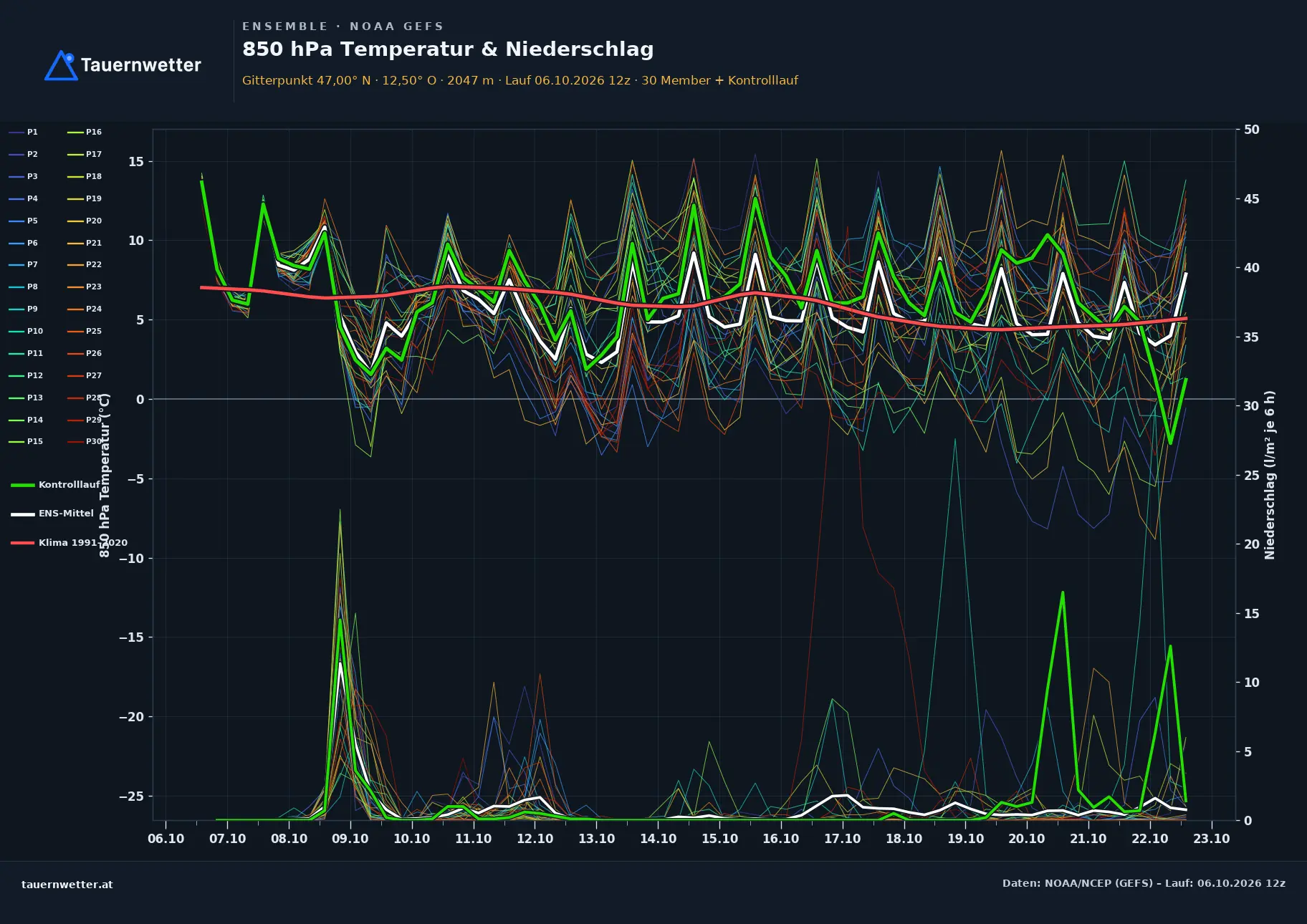This screenshot has height=924, width=1307.
Task: Click the 15.10 date label on x-axis
Action: [720, 839]
